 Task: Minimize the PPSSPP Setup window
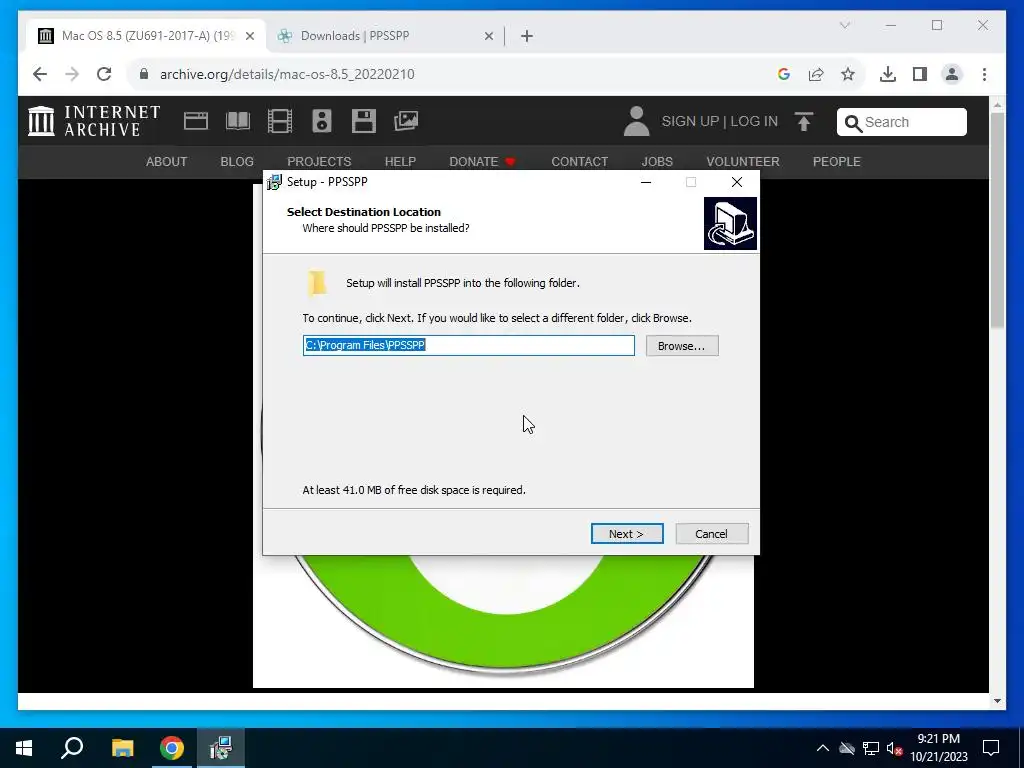646,182
